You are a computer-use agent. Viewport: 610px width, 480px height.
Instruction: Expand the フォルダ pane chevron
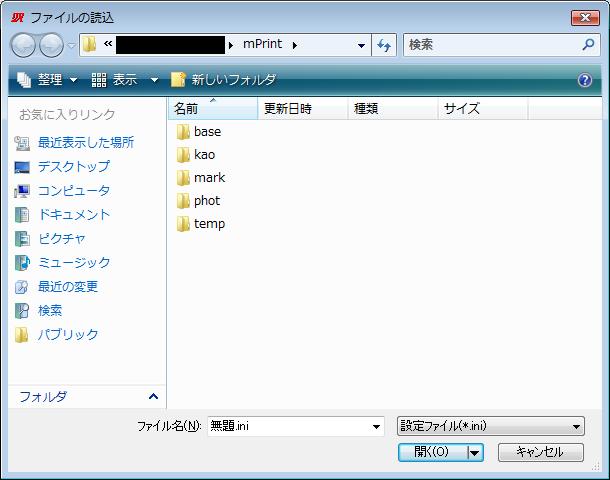153,397
